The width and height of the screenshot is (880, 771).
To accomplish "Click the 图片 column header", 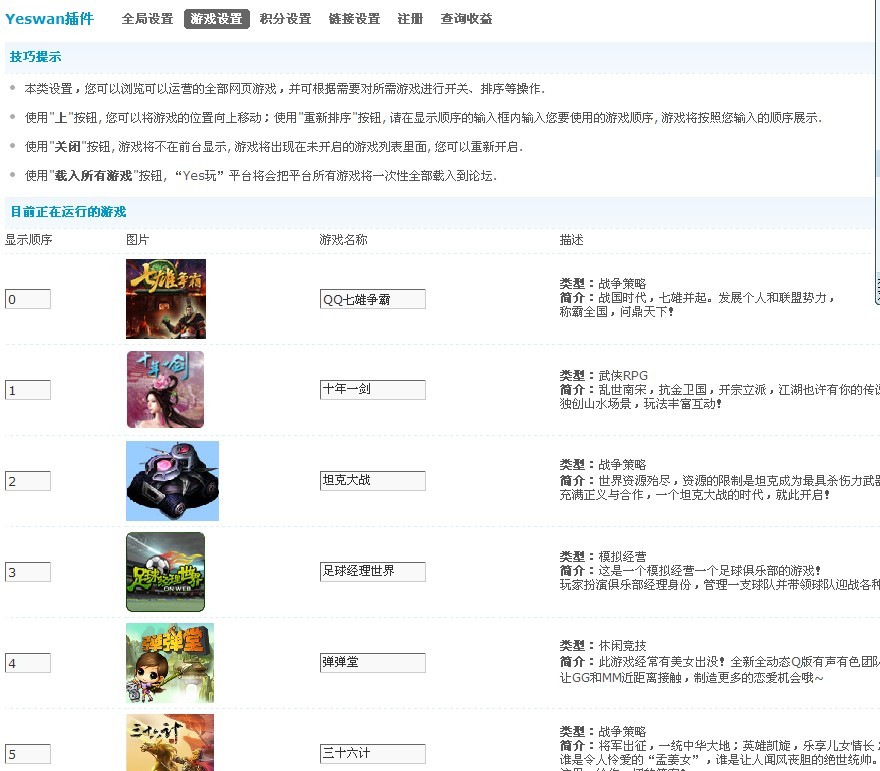I will point(138,240).
